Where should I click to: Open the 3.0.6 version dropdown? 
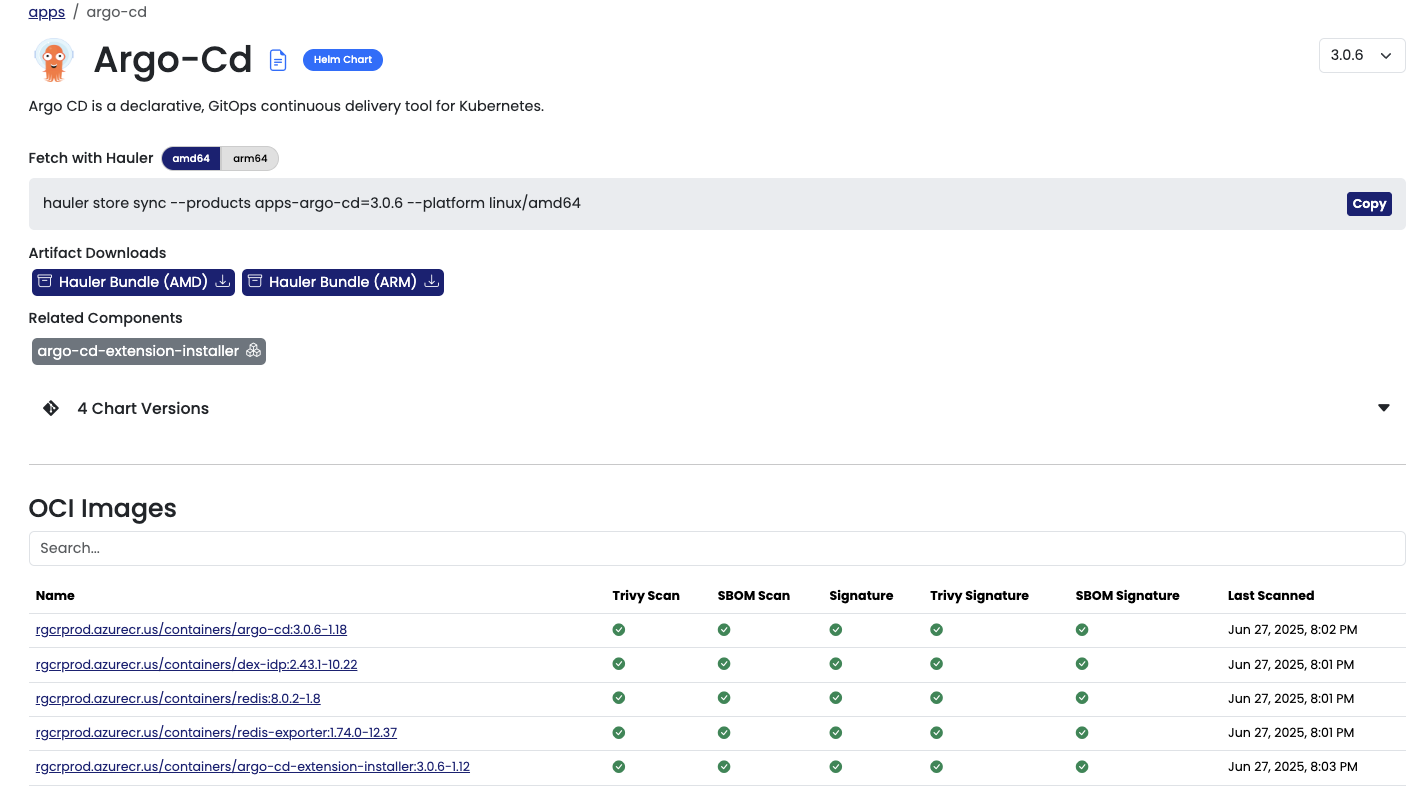tap(1362, 56)
